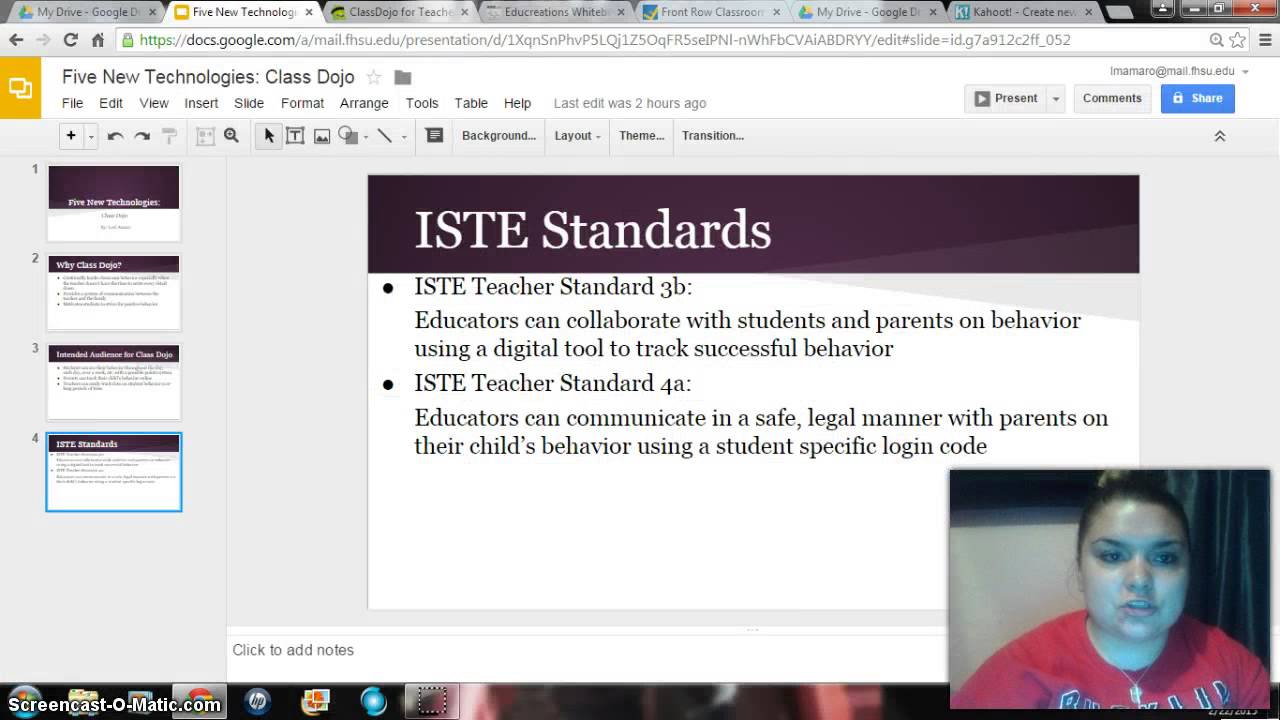Open the Slide menu
Viewport: 1280px width, 720px height.
(x=249, y=103)
